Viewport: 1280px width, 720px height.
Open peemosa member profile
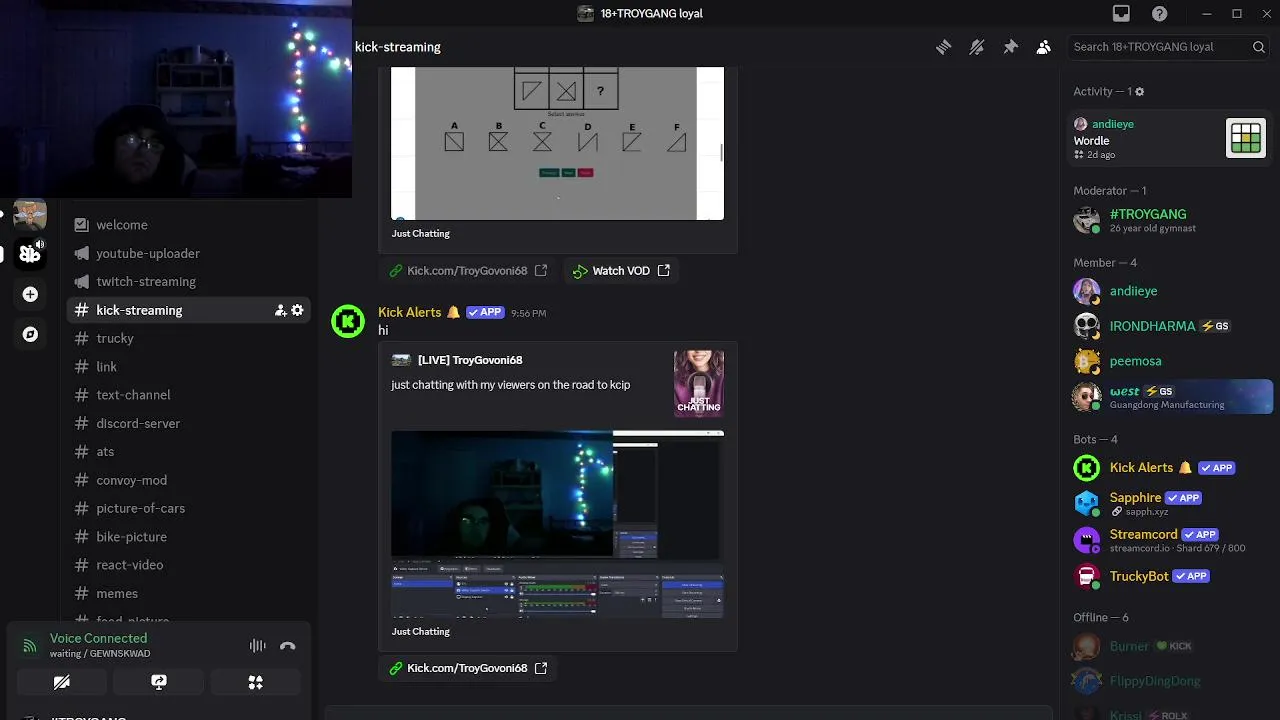tap(1170, 361)
